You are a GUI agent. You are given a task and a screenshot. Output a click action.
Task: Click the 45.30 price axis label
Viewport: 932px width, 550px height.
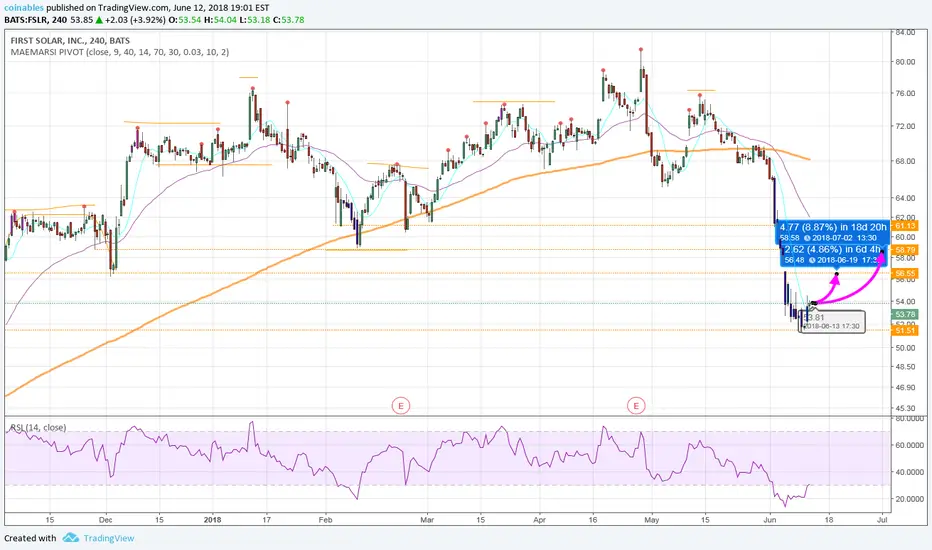pyautogui.click(x=905, y=408)
